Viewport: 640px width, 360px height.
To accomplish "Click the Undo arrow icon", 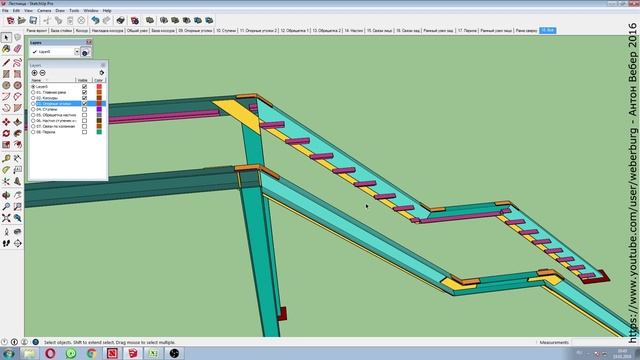I will (95, 20).
